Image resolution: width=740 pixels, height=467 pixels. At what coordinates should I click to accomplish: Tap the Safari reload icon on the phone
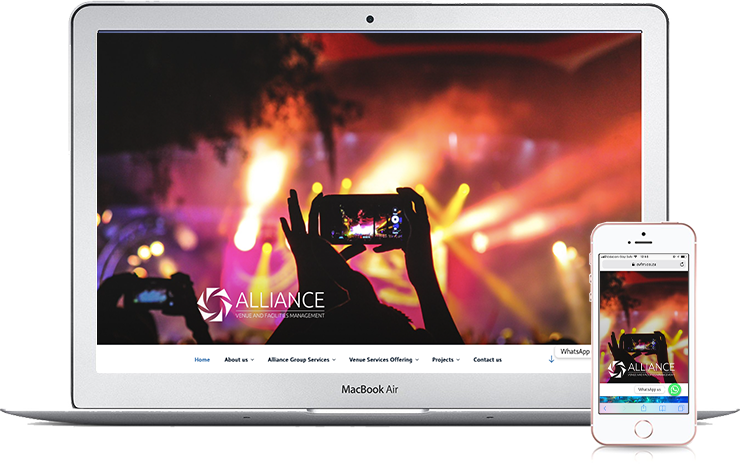(x=682, y=265)
